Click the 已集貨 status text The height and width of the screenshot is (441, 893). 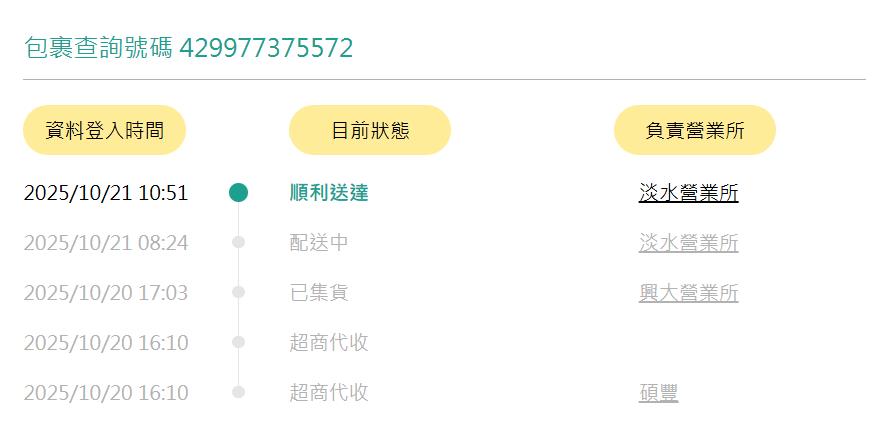(x=319, y=293)
